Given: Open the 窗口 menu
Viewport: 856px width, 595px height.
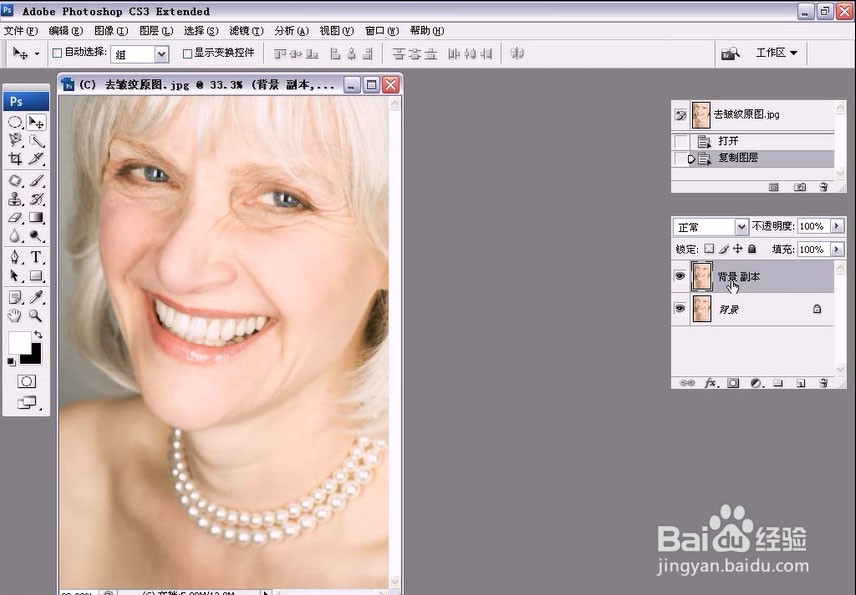Looking at the screenshot, I should (382, 31).
